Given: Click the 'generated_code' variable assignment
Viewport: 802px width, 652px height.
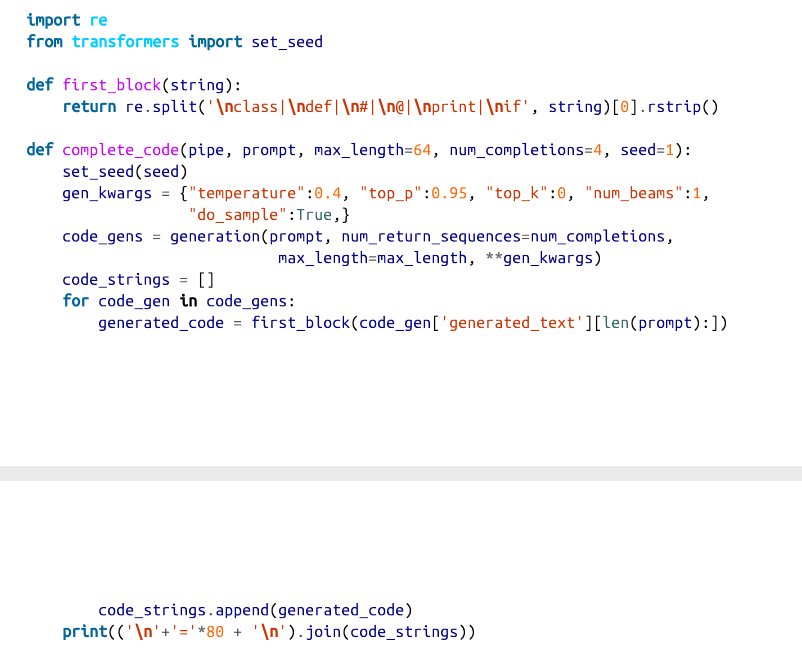Looking at the screenshot, I should click(x=161, y=323).
